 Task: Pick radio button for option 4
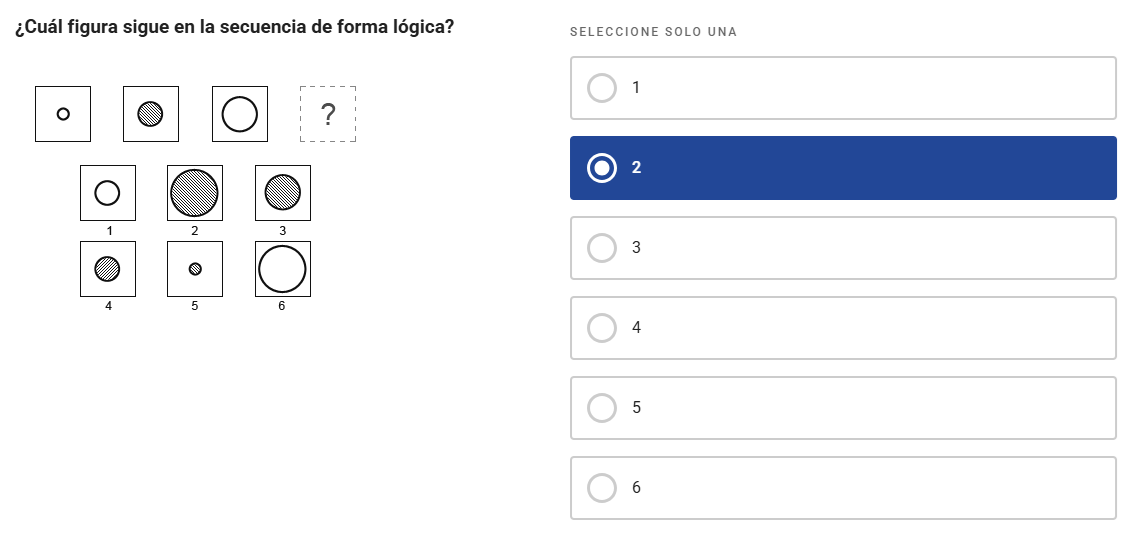[x=602, y=328]
